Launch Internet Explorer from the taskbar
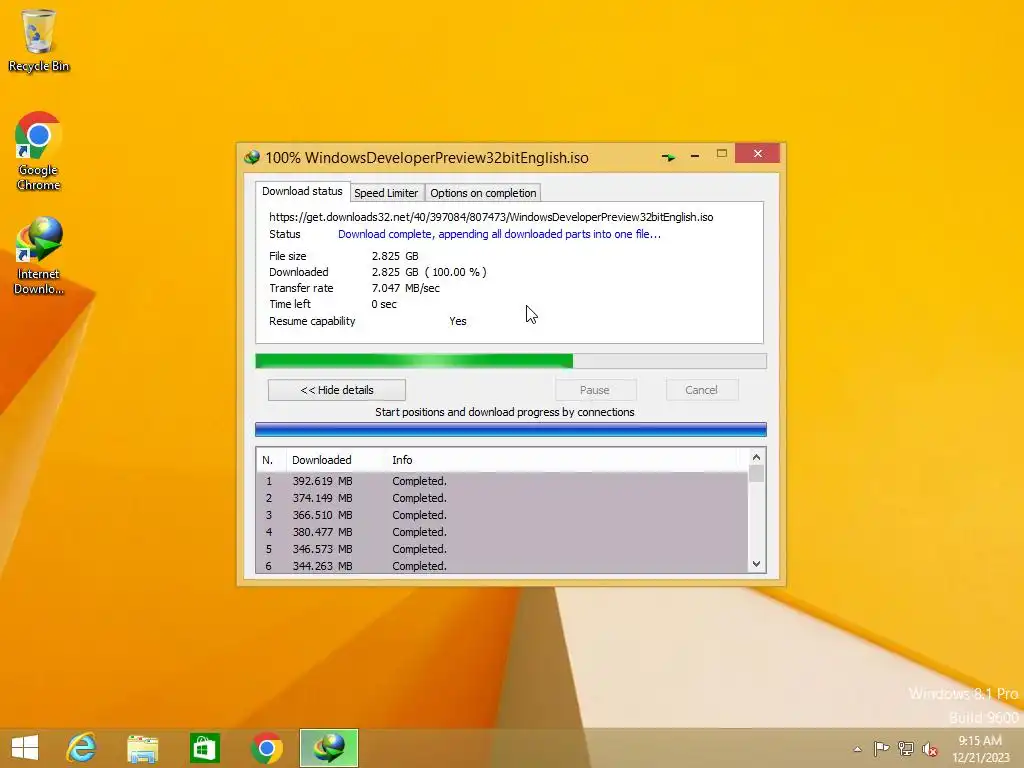 (81, 748)
